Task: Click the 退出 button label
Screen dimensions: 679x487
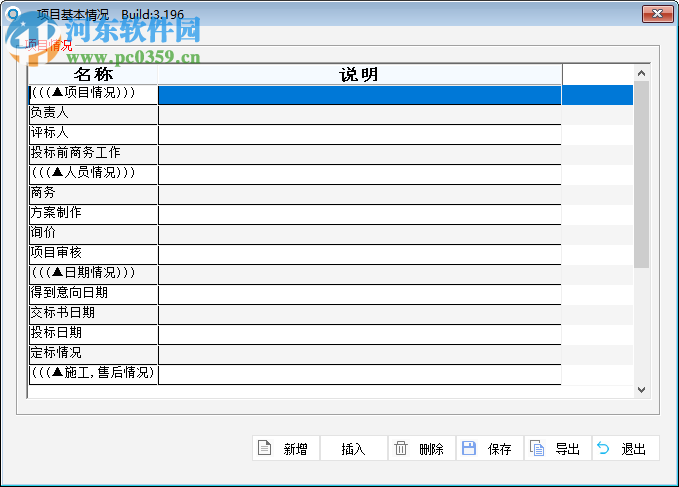Action: (x=633, y=449)
